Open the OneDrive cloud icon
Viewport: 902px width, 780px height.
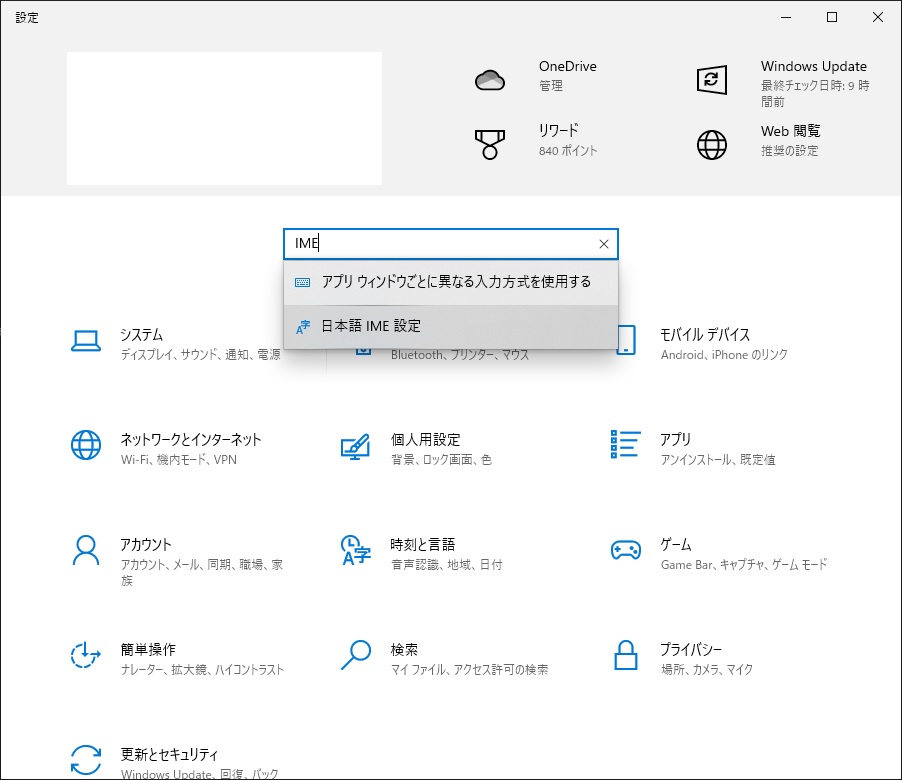(x=490, y=80)
